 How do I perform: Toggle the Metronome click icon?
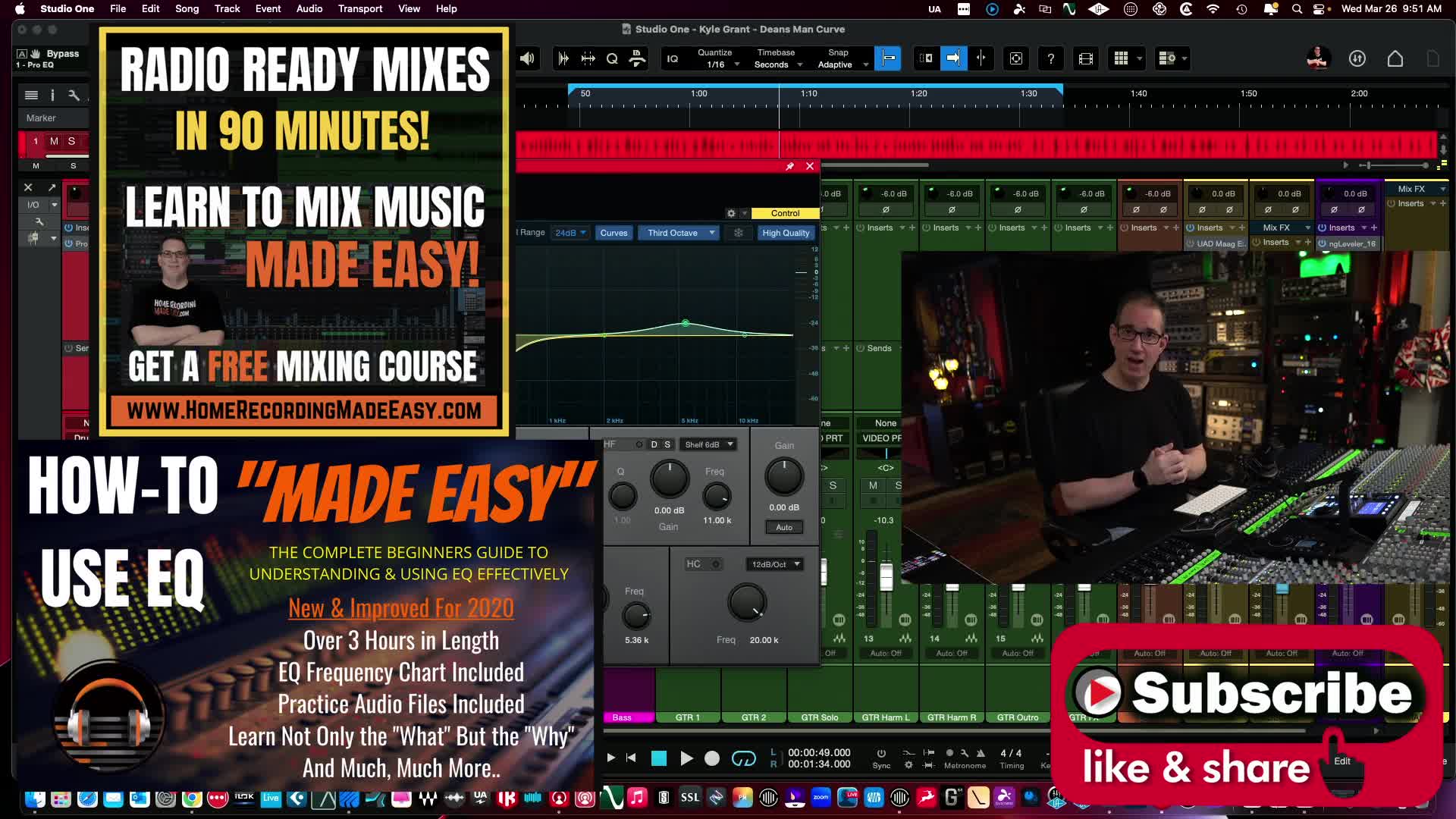click(x=981, y=753)
